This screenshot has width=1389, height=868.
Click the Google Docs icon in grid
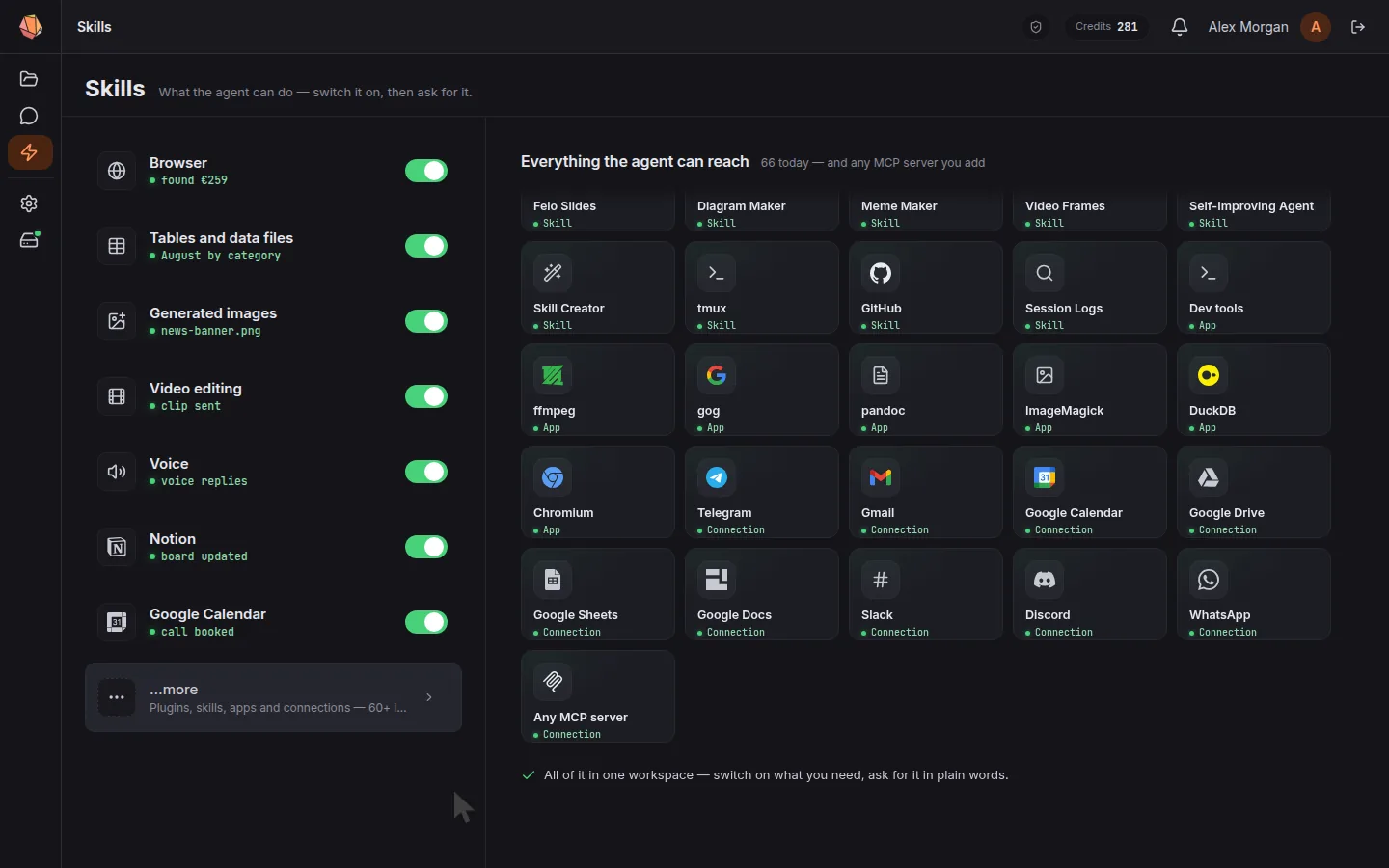[x=717, y=580]
